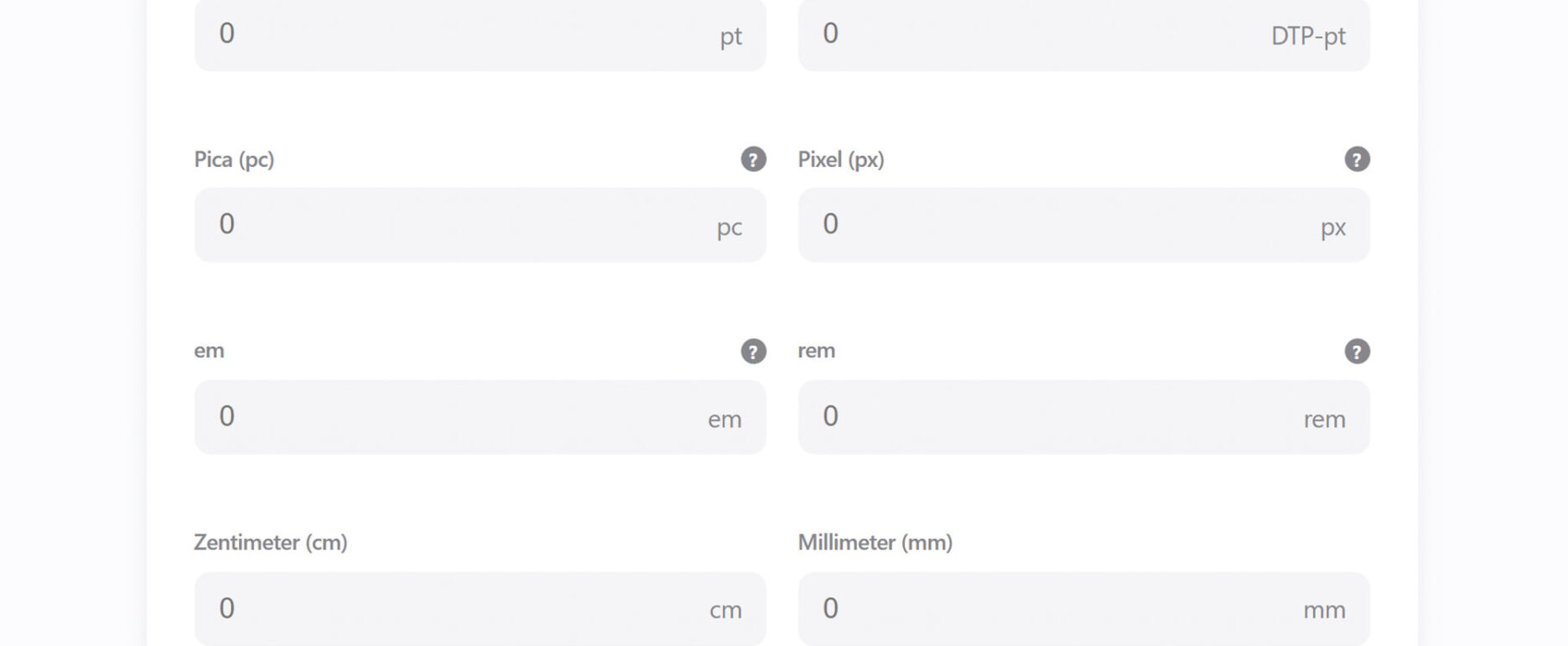Click the "cm" unit suffix text
The height and width of the screenshot is (646, 1568).
click(725, 611)
